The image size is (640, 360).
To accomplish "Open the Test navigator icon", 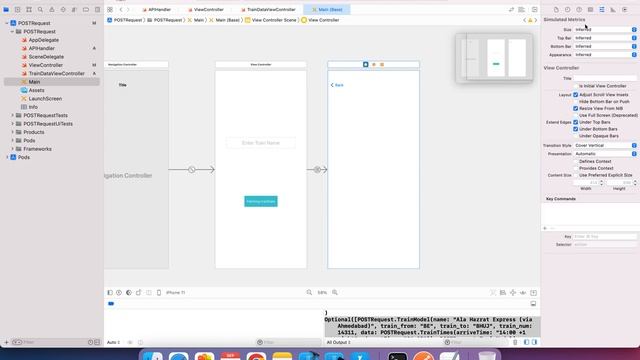I will click(63, 9).
